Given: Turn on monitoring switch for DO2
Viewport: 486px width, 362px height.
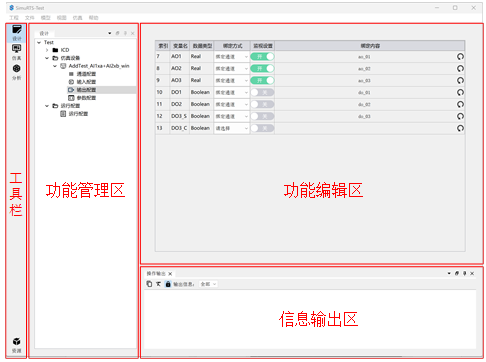Looking at the screenshot, I should (x=262, y=104).
